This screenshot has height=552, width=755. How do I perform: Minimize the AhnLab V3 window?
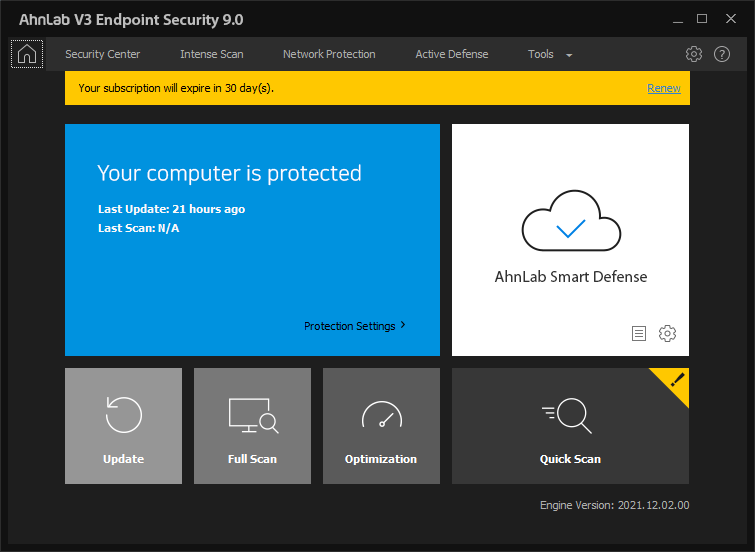tap(676, 18)
